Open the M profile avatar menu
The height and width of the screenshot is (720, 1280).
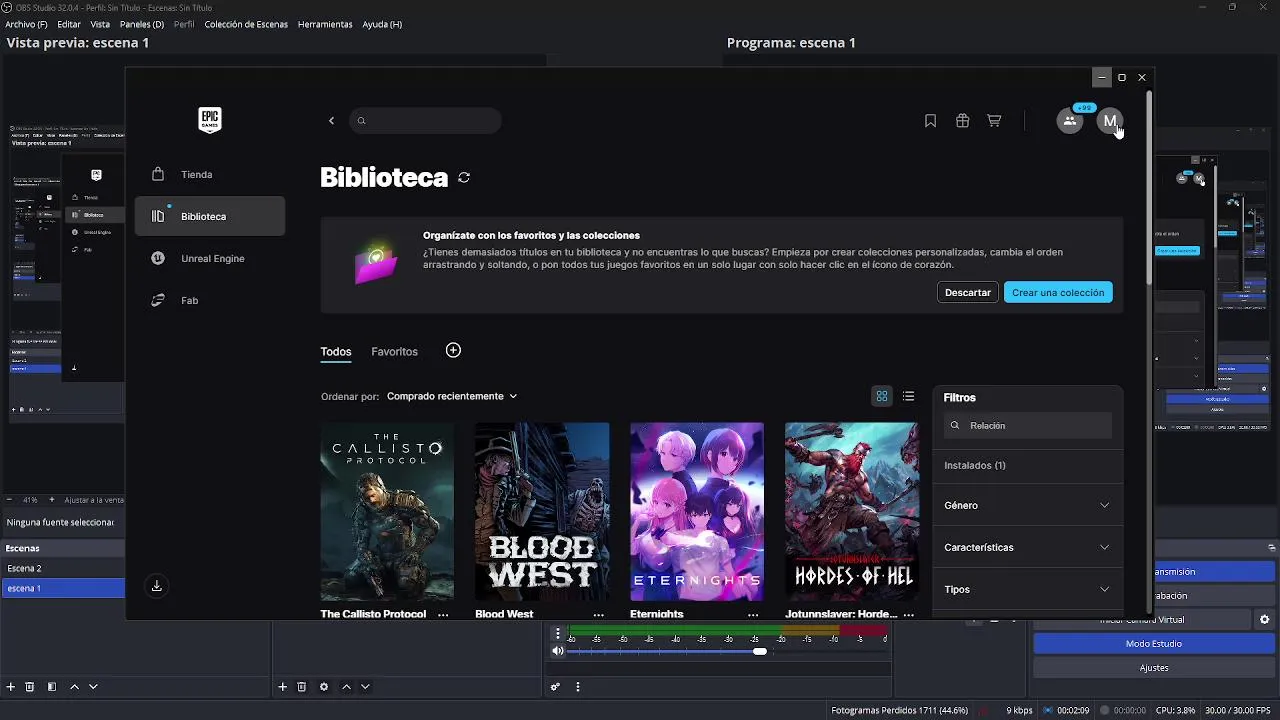point(1109,121)
